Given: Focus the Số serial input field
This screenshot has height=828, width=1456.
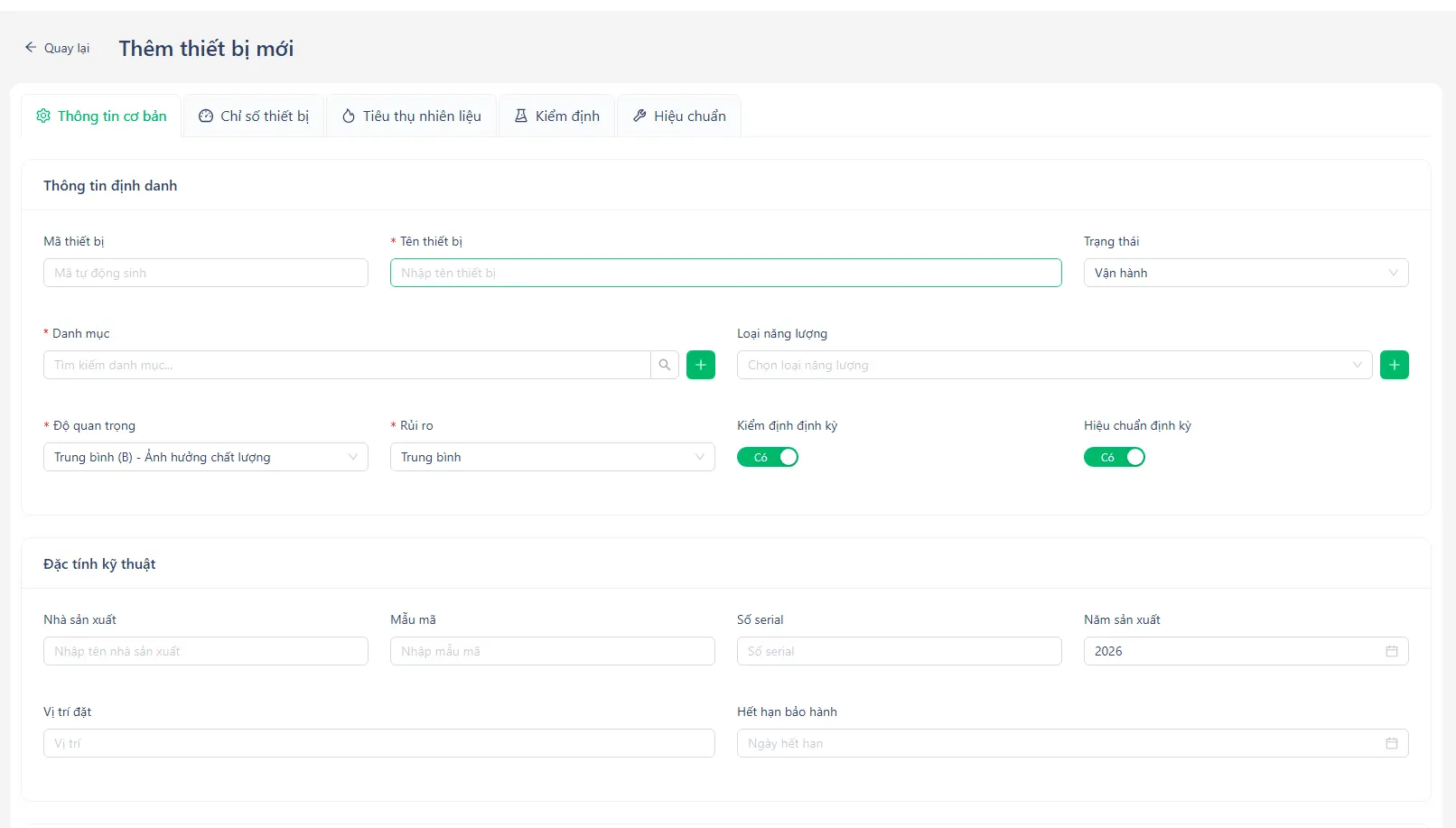Looking at the screenshot, I should click(x=900, y=651).
